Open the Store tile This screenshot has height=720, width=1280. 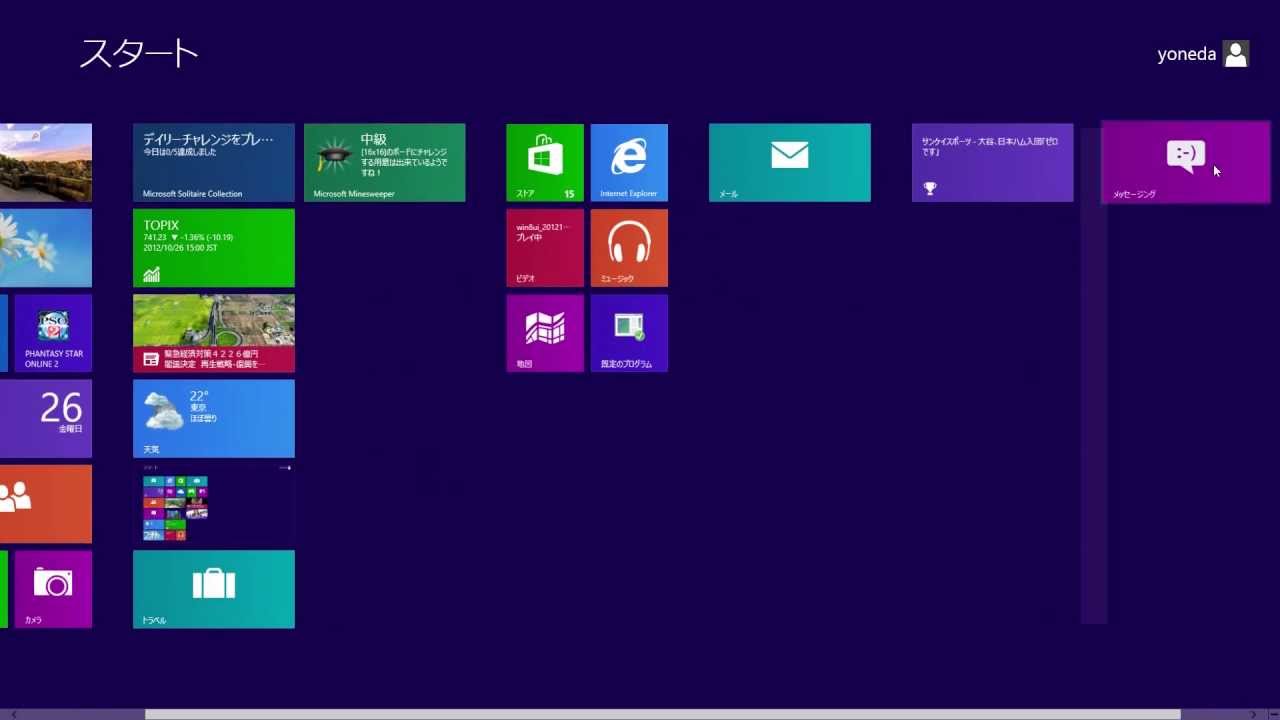(x=545, y=162)
